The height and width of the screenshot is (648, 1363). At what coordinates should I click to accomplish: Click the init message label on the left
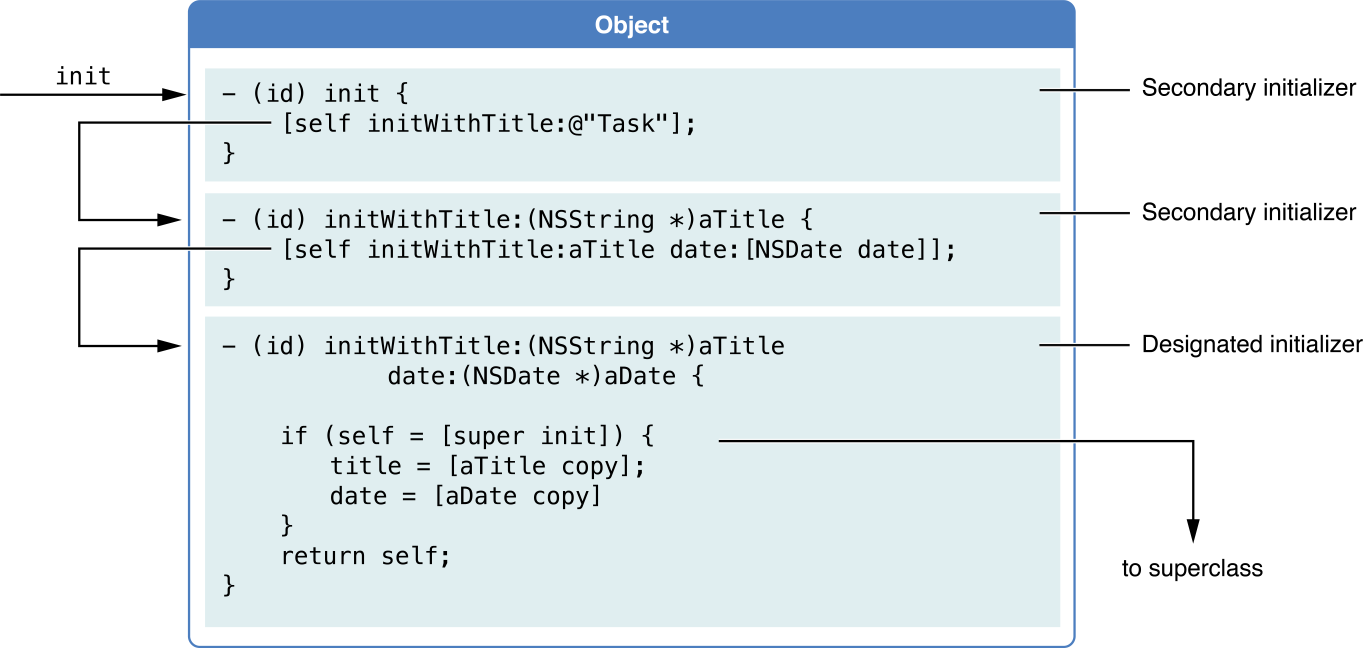[x=83, y=76]
